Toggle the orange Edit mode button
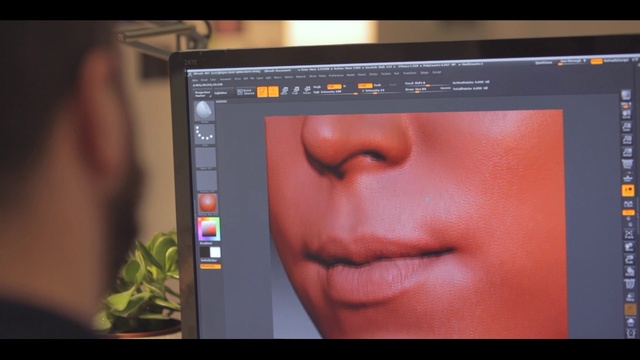Screen dimensions: 640x360 click(x=262, y=91)
